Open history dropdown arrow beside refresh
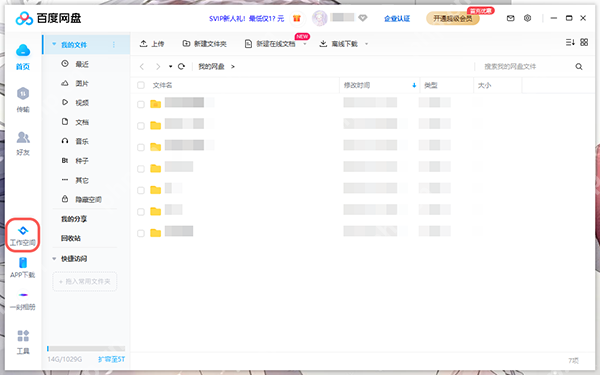 170,67
